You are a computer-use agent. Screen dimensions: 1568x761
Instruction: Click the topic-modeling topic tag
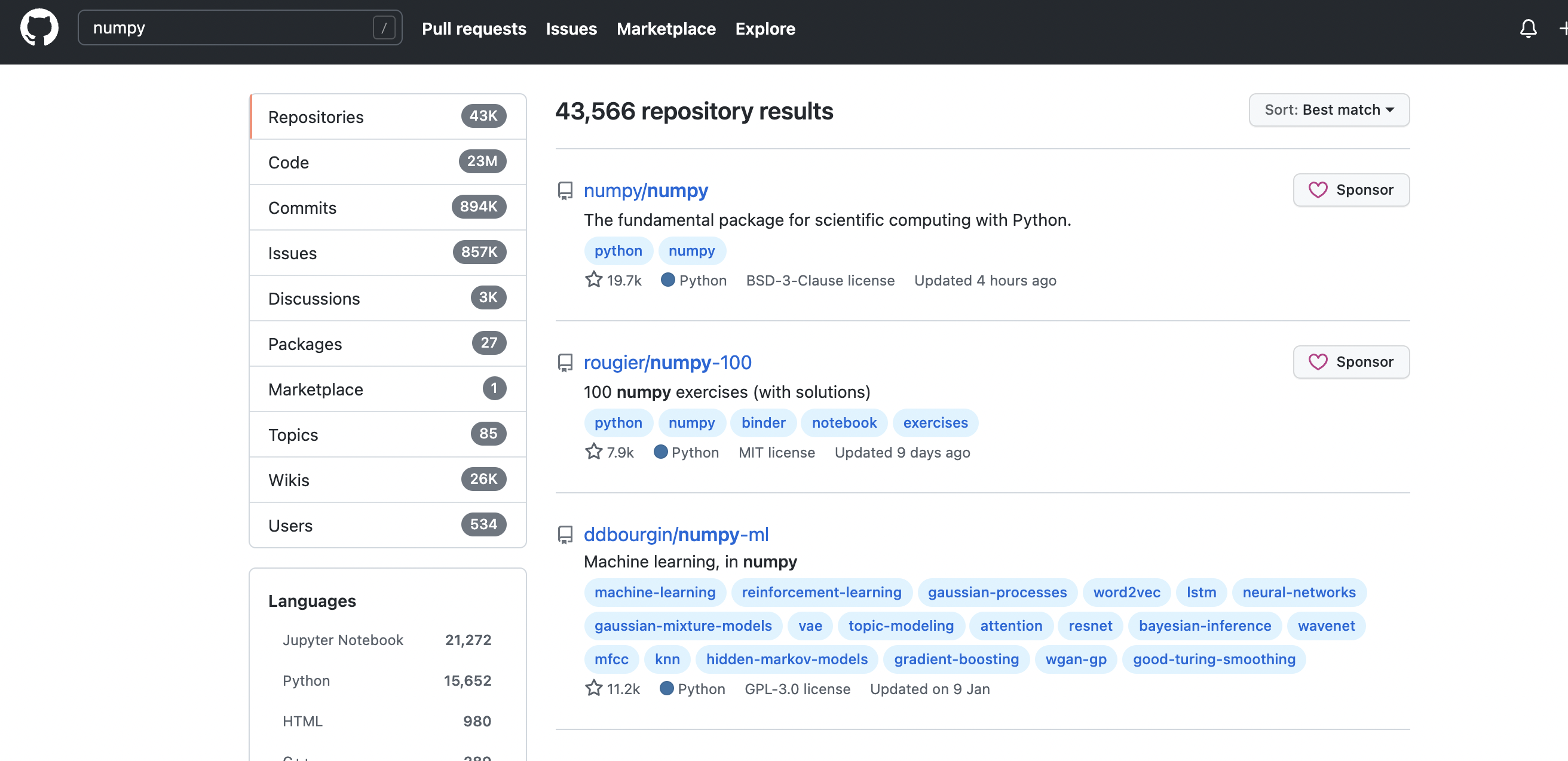coord(901,626)
